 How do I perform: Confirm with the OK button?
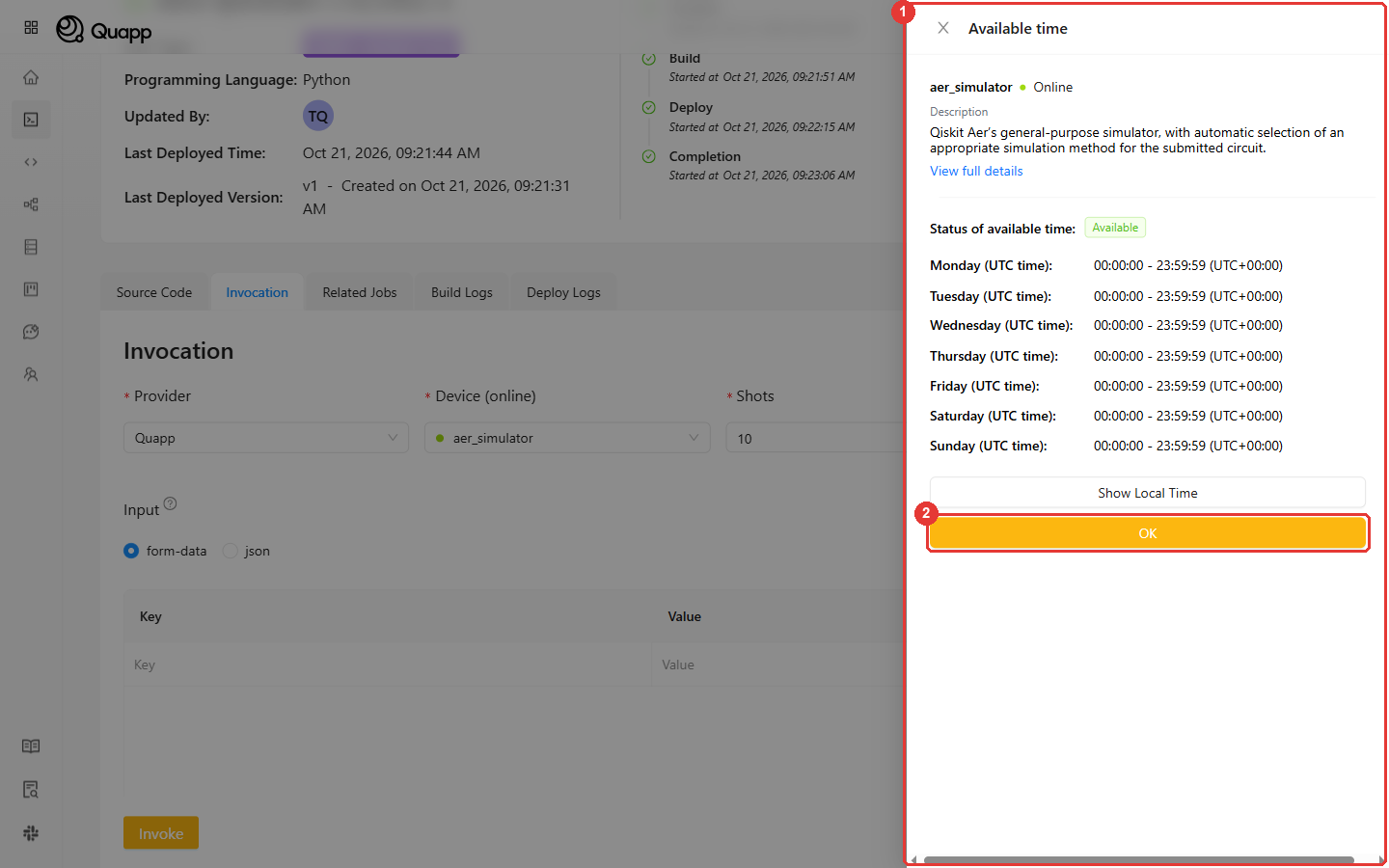pyautogui.click(x=1148, y=533)
